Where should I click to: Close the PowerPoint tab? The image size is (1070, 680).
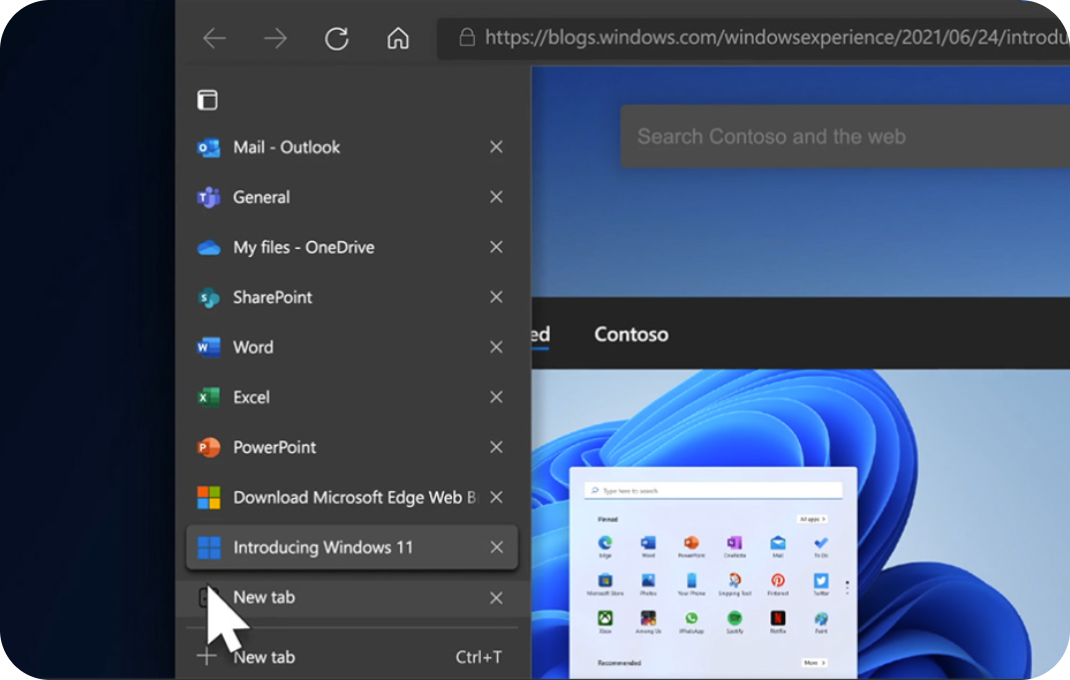tap(496, 447)
